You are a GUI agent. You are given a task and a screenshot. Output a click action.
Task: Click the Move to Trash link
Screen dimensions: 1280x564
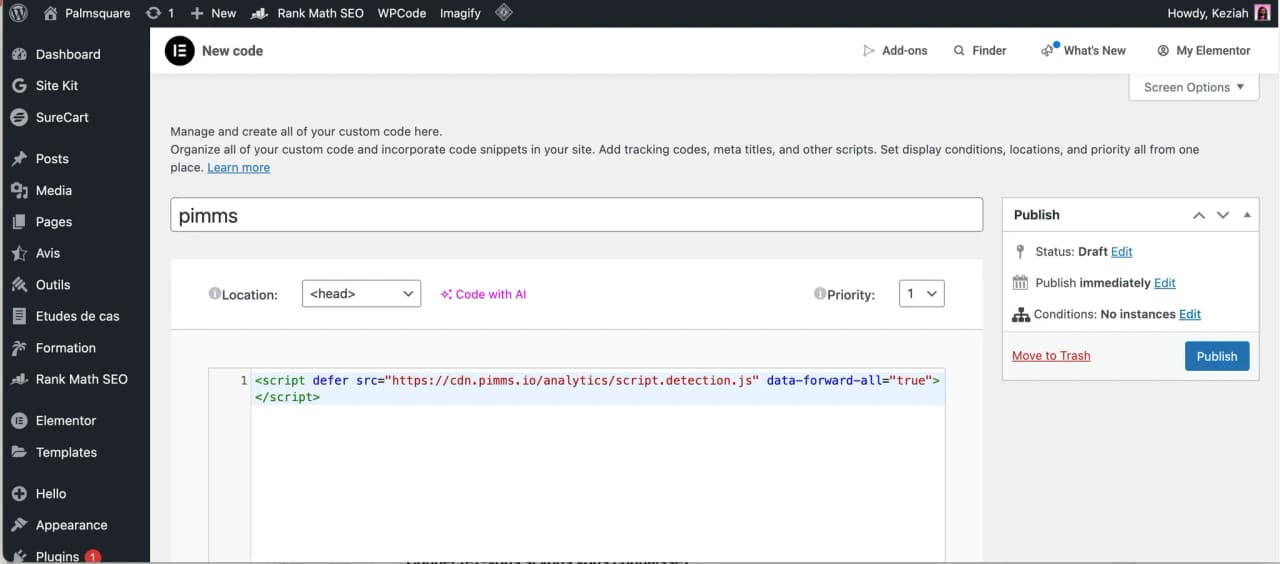coord(1051,356)
